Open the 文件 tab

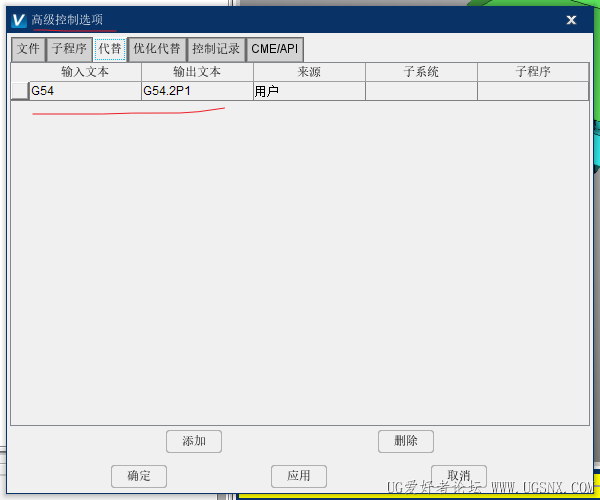(28, 49)
